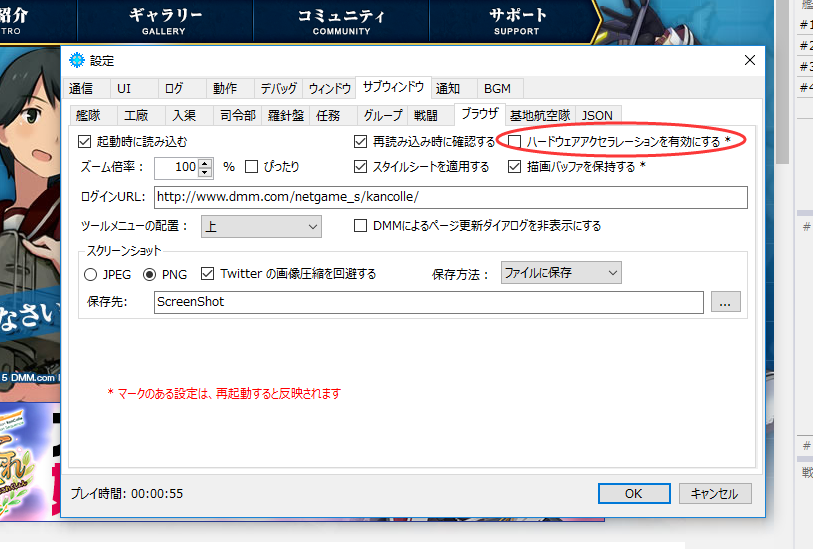
Task: Toggle 起動時に読み込む checkbox
Action: click(x=85, y=142)
